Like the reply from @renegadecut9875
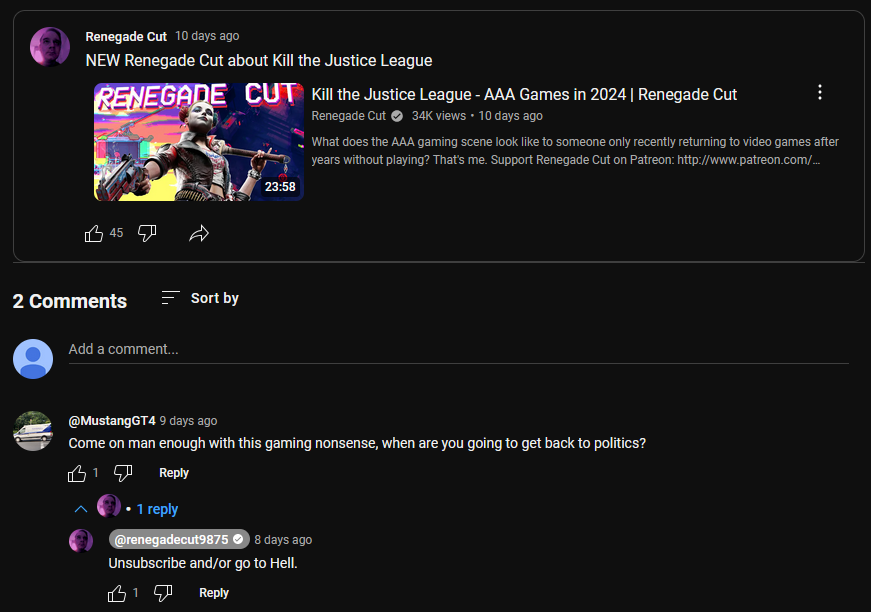 click(x=117, y=594)
